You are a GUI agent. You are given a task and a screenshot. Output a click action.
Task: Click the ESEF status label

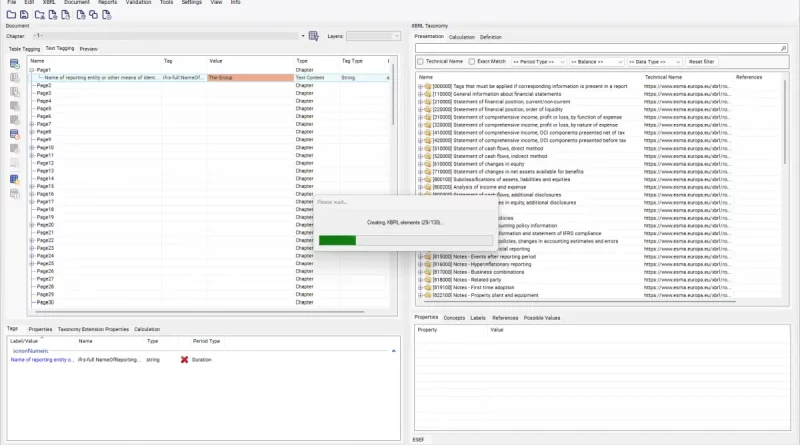(x=418, y=439)
